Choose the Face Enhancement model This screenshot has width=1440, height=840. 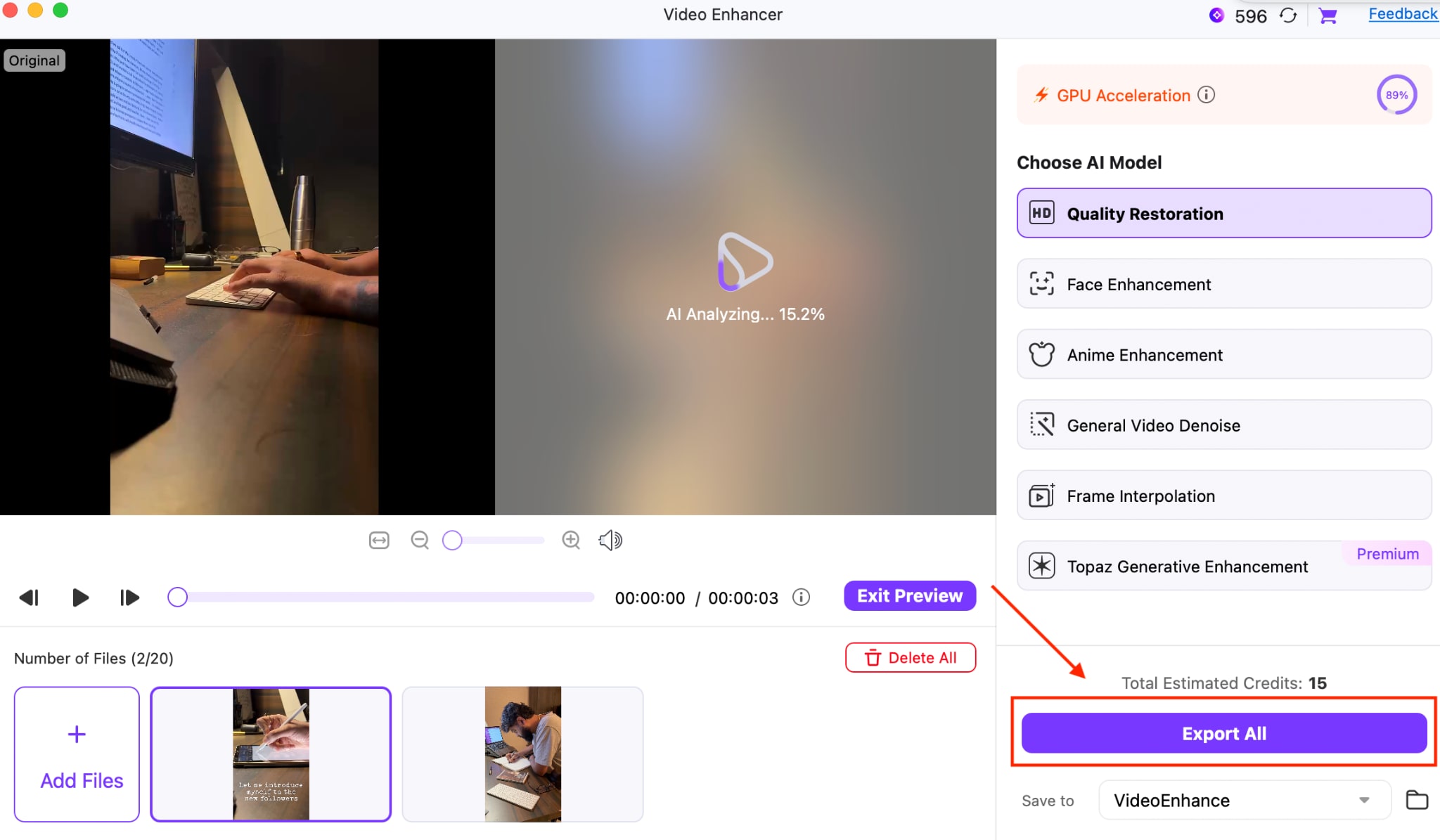tap(1223, 284)
